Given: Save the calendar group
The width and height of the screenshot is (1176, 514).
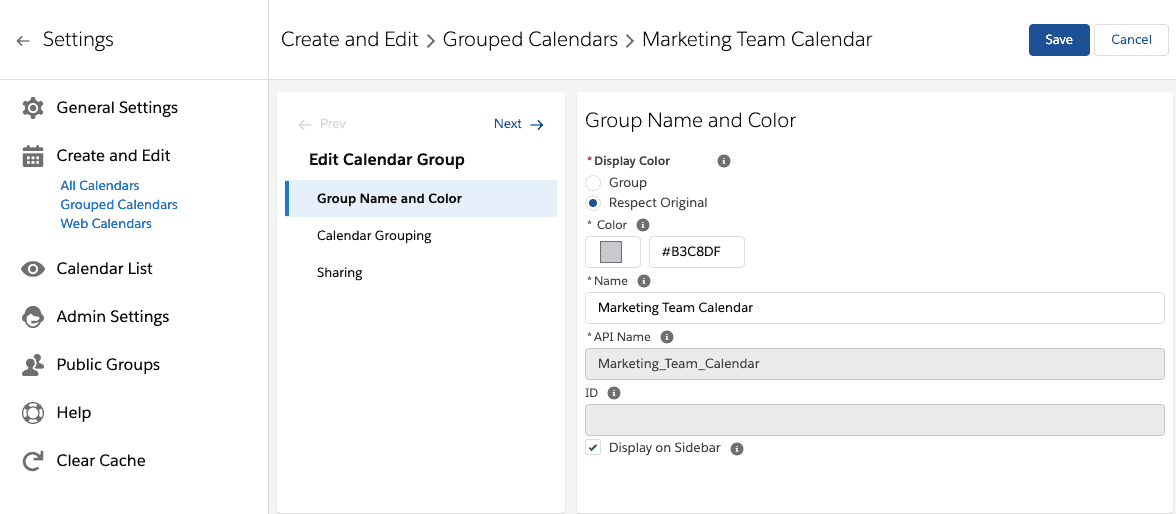Looking at the screenshot, I should 1059,40.
